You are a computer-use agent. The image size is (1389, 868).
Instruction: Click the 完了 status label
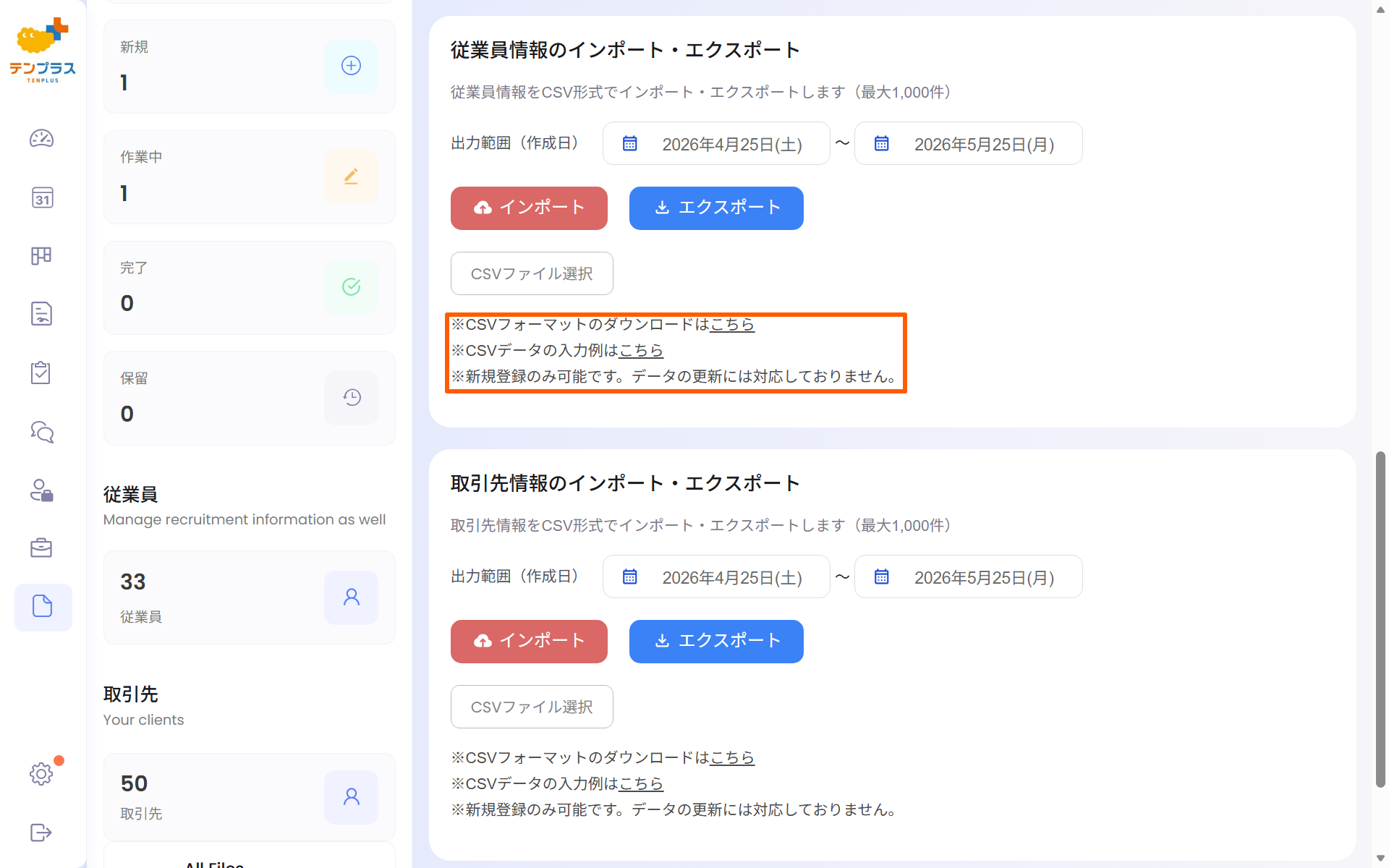(134, 268)
